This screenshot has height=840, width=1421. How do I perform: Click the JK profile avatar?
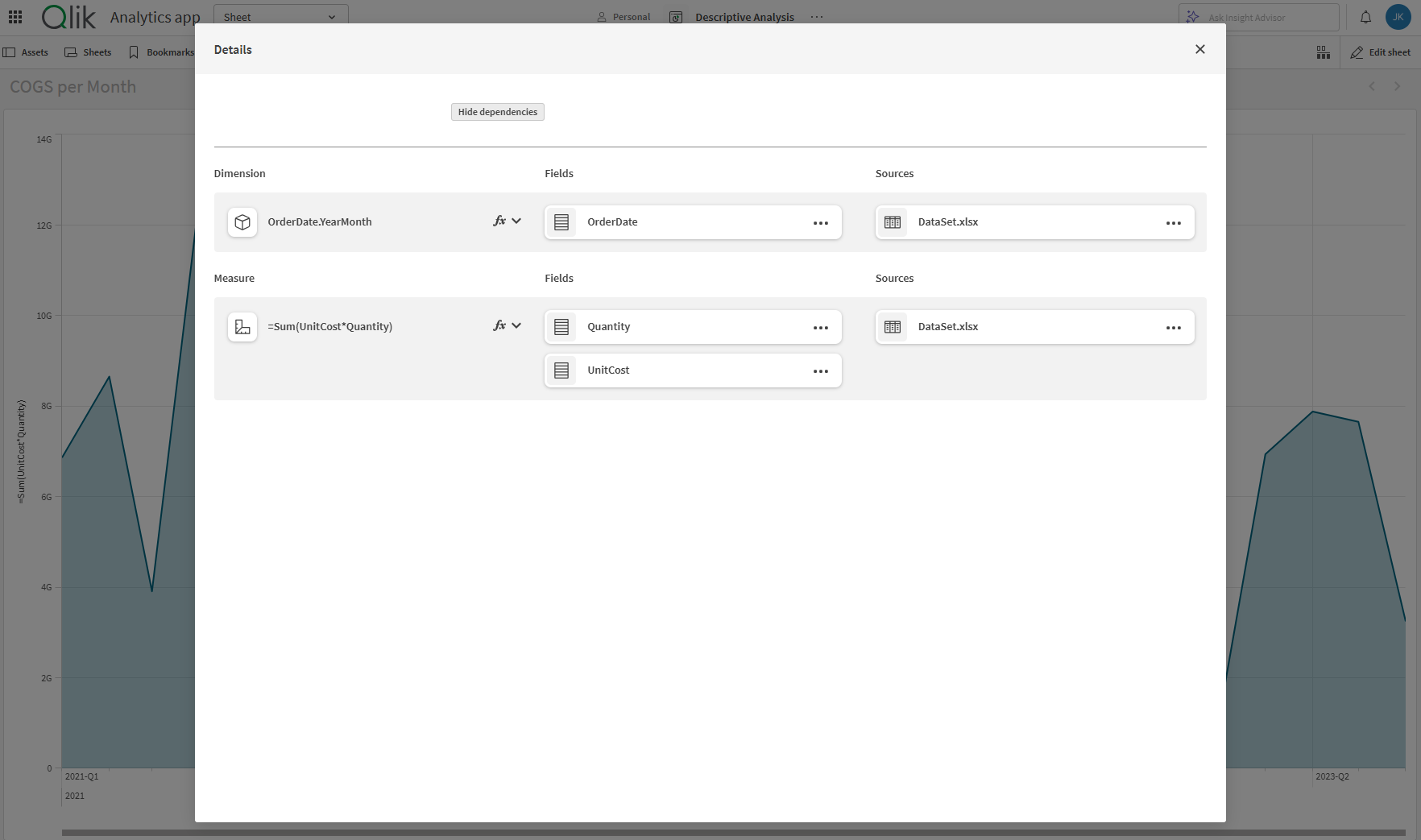pos(1398,16)
